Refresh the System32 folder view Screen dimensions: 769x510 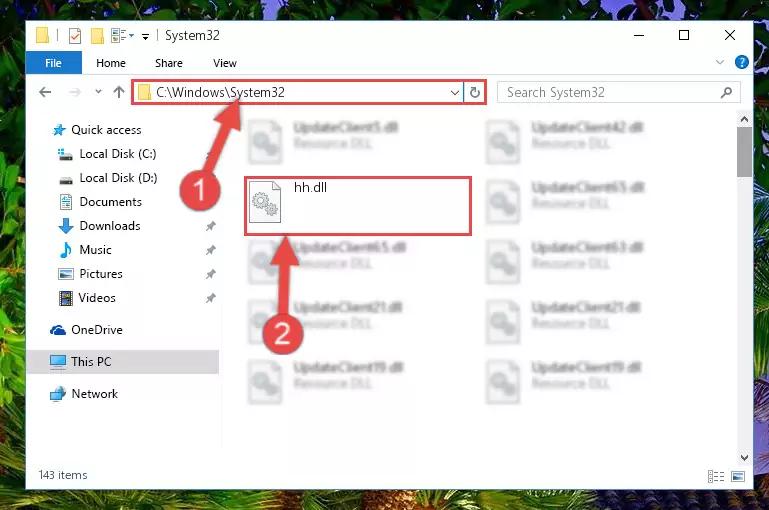(x=475, y=92)
